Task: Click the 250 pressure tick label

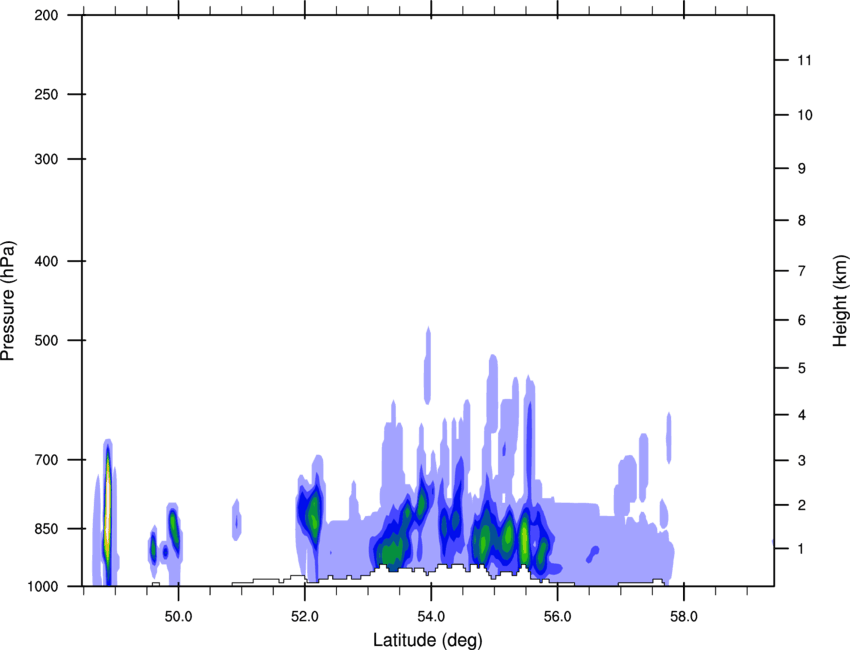Action: pyautogui.click(x=46, y=94)
